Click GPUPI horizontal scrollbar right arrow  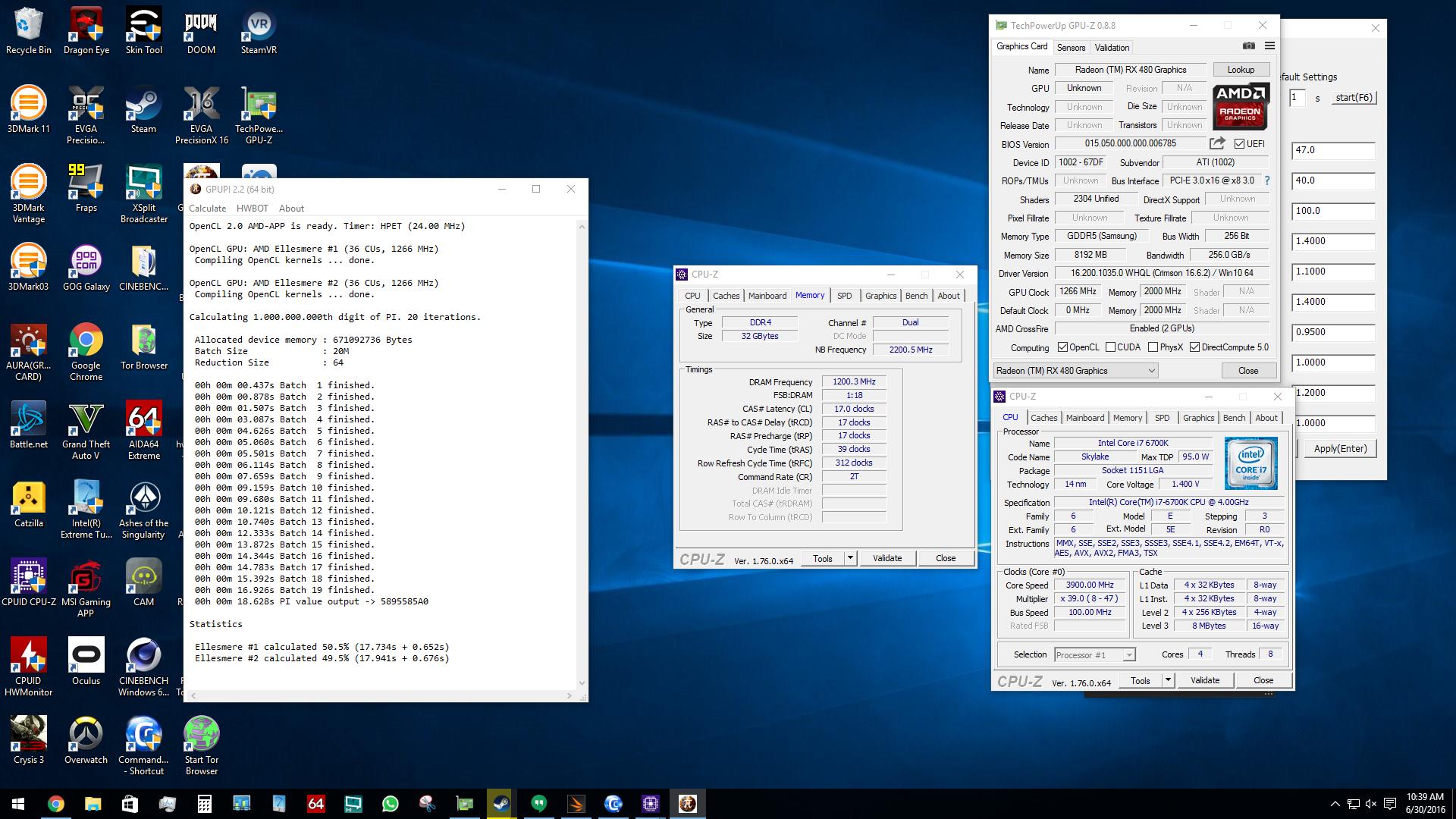coord(569,695)
